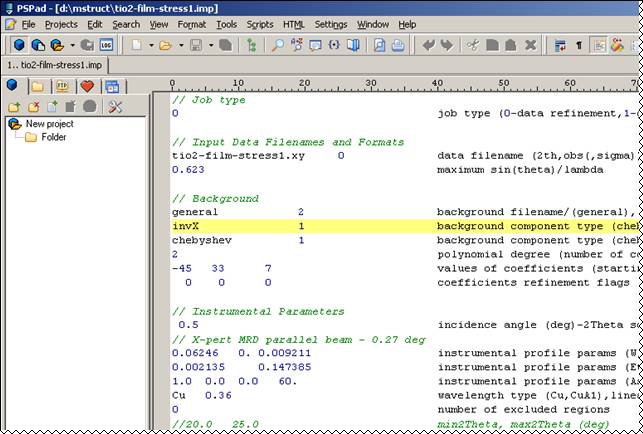Click the curly braces matching bracket icon
Image resolution: width=643 pixels, height=434 pixels.
click(x=334, y=45)
